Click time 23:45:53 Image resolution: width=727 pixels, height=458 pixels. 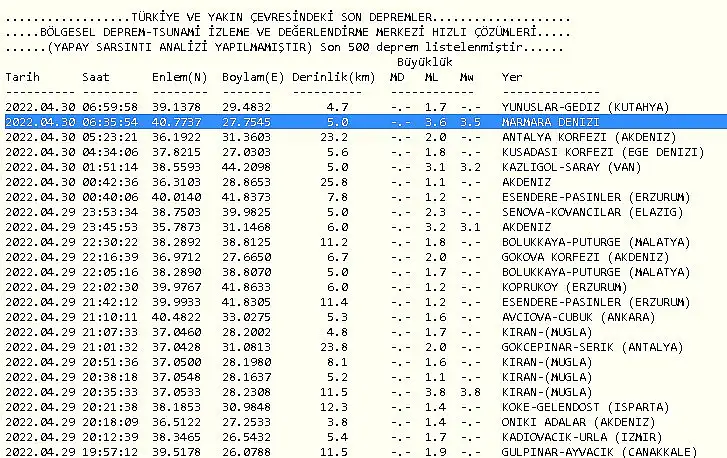point(110,227)
